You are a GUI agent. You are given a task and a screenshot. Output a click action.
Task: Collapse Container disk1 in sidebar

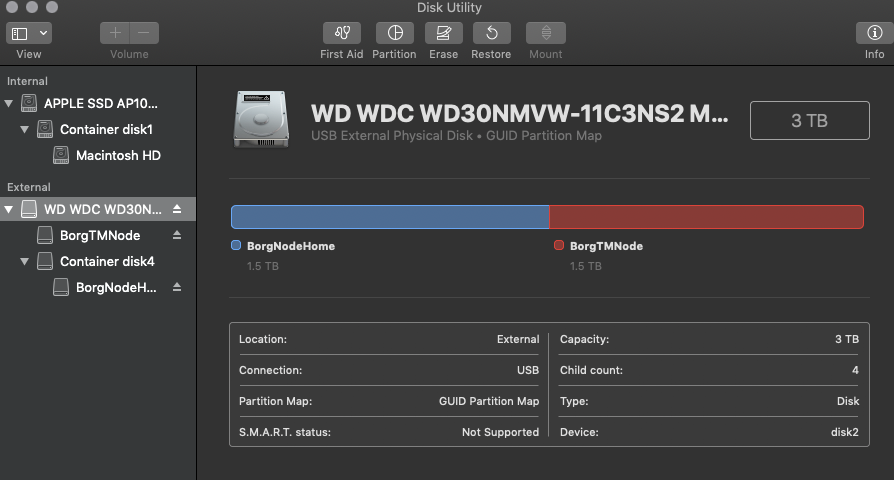(25, 129)
